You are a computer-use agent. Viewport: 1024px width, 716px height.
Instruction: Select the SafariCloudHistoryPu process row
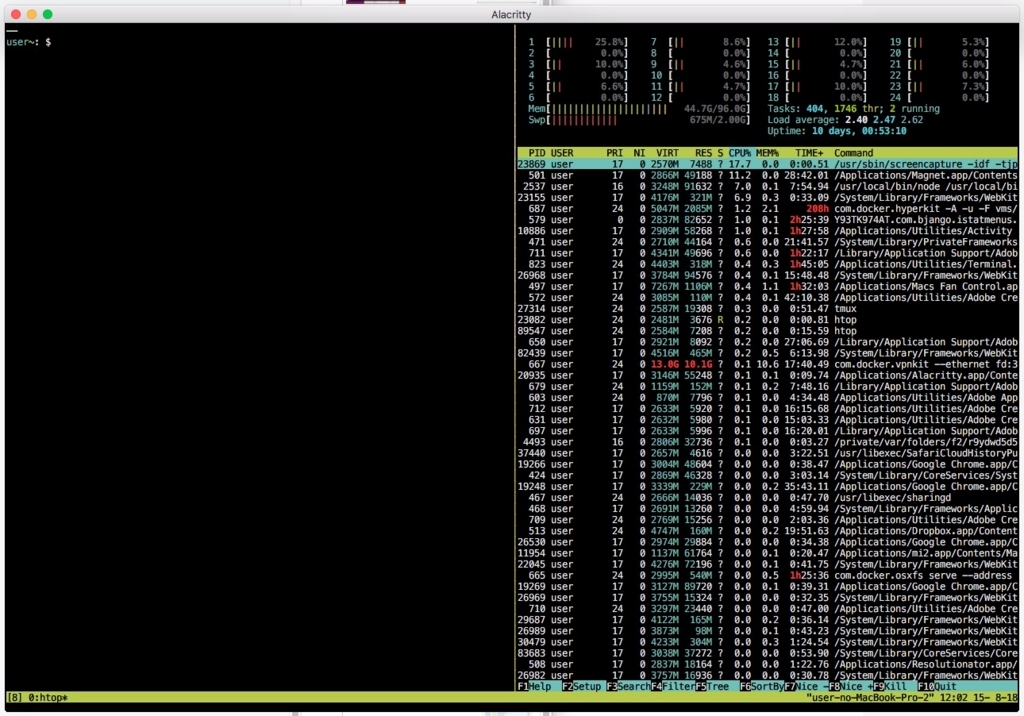[767, 453]
